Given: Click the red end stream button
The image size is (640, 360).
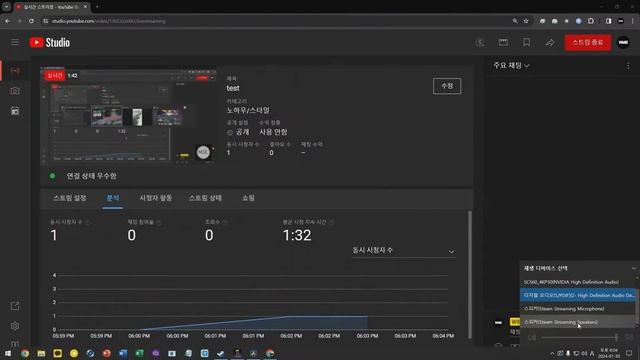Looking at the screenshot, I should (x=588, y=42).
